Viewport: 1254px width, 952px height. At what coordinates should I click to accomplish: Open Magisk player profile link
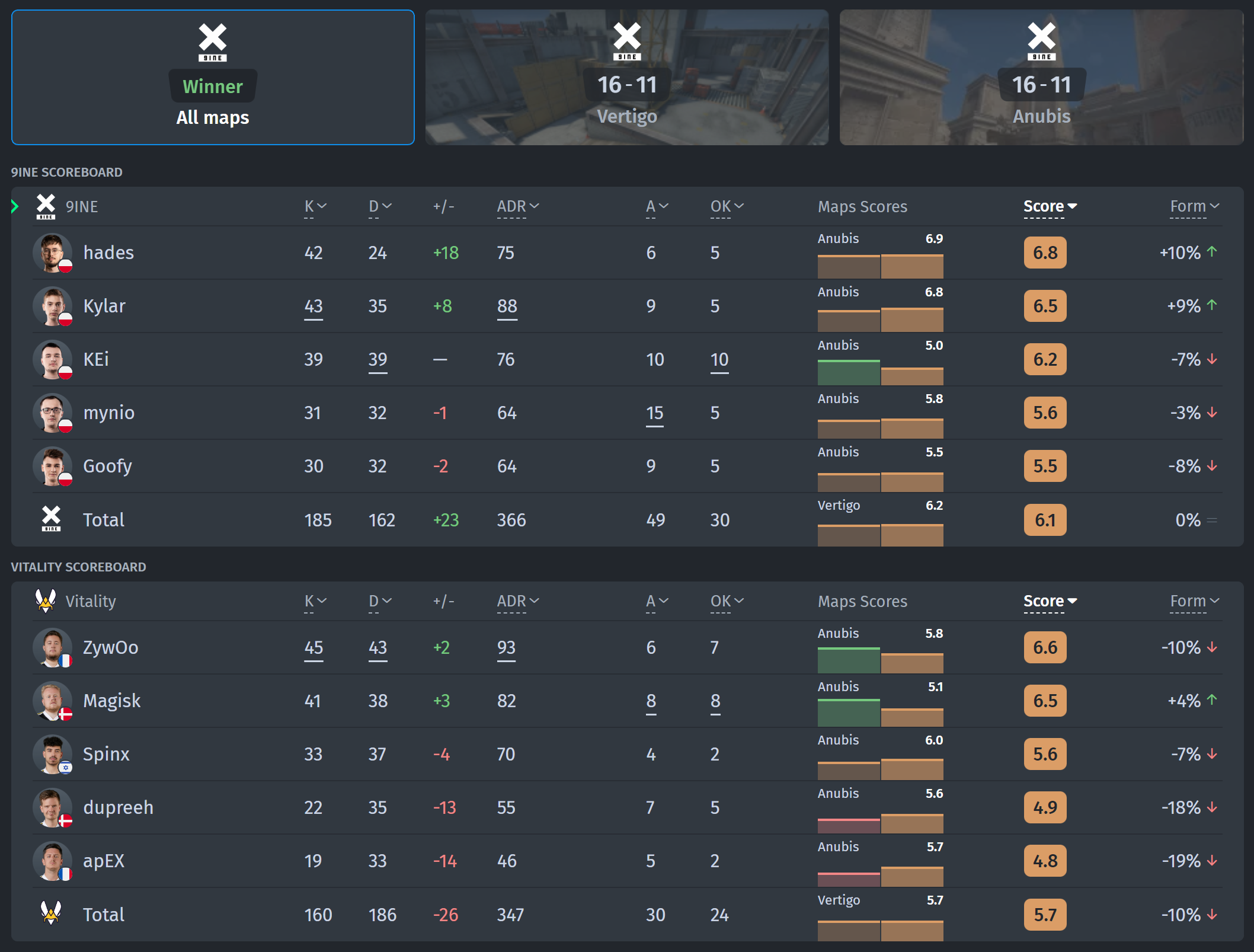112,701
